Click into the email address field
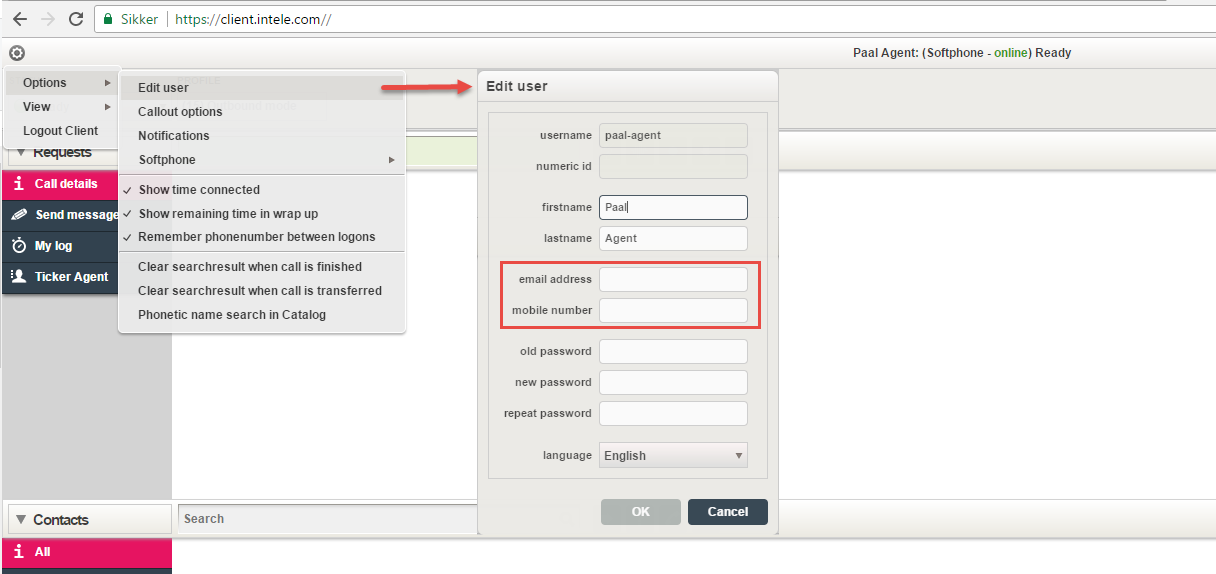 673,280
